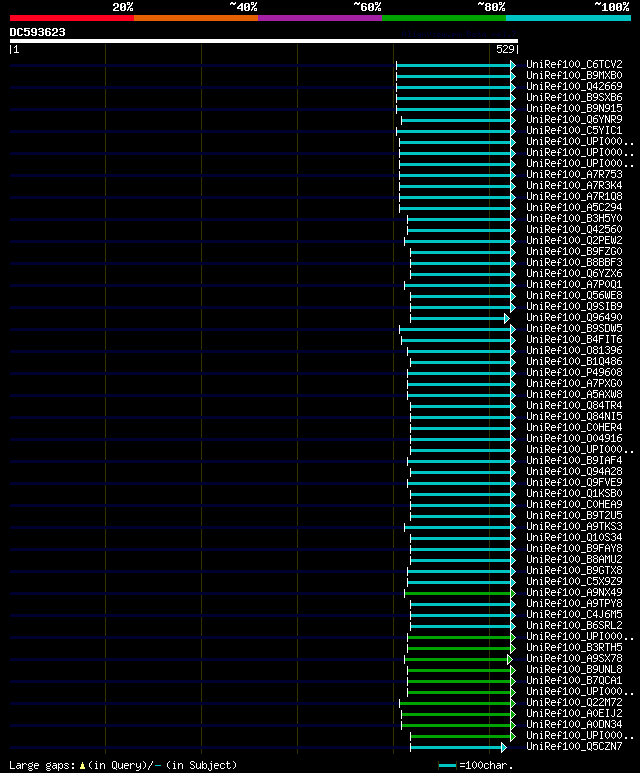The image size is (640, 773).
Task: Select the UniRef100_O04916 label
Action: coord(574,438)
